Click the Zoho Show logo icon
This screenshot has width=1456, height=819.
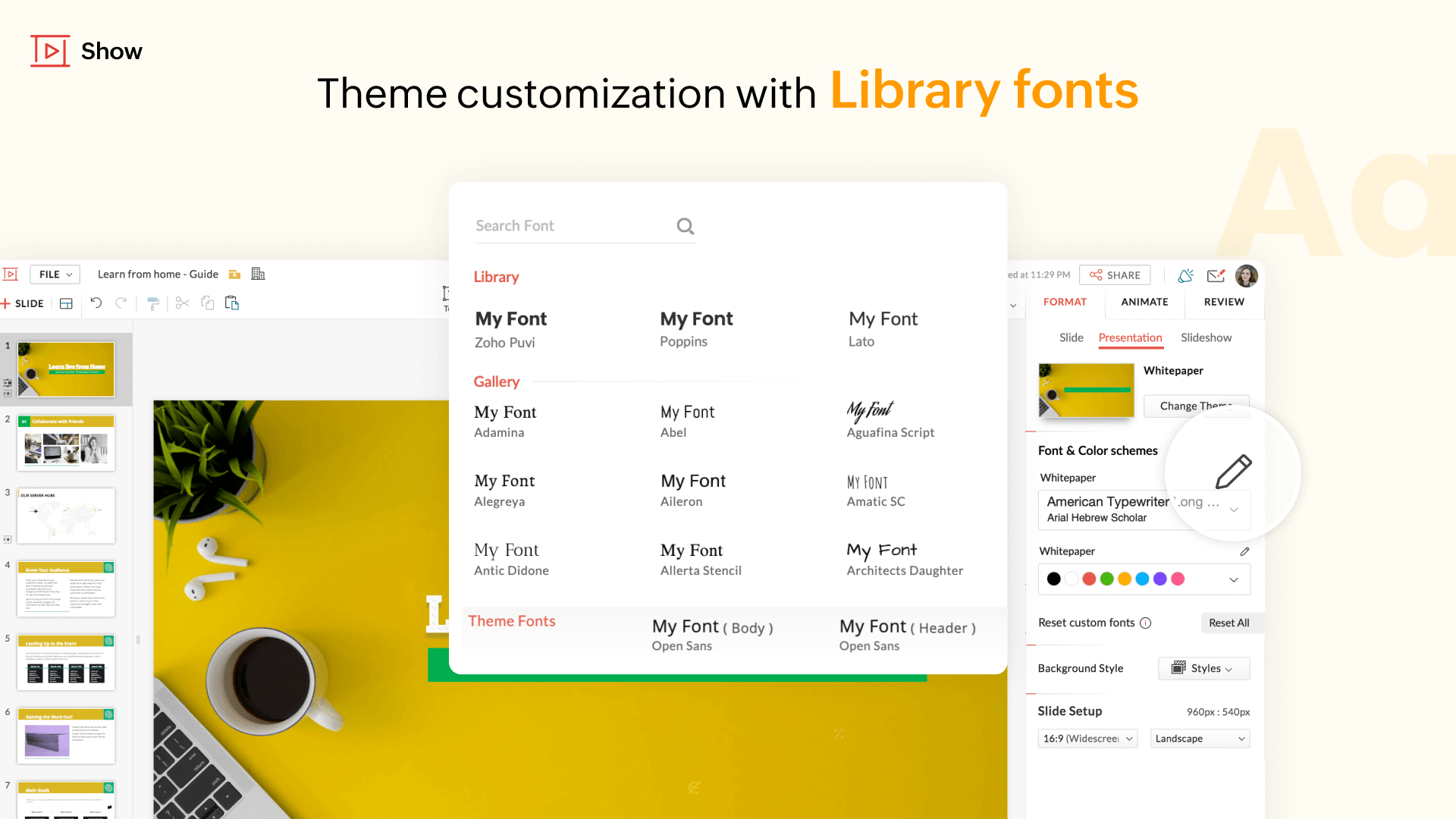coord(50,51)
